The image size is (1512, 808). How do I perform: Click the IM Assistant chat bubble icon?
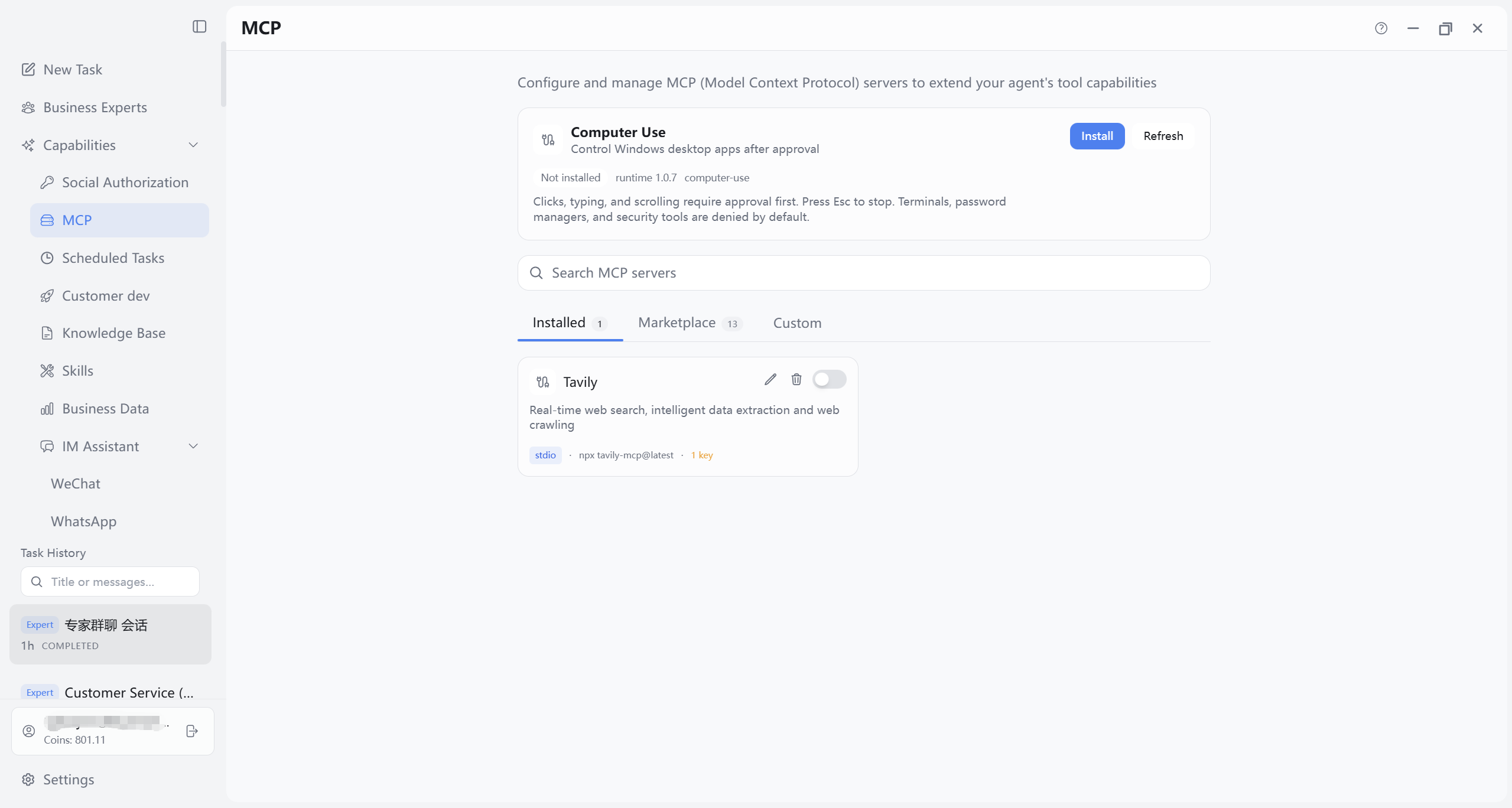[47, 447]
